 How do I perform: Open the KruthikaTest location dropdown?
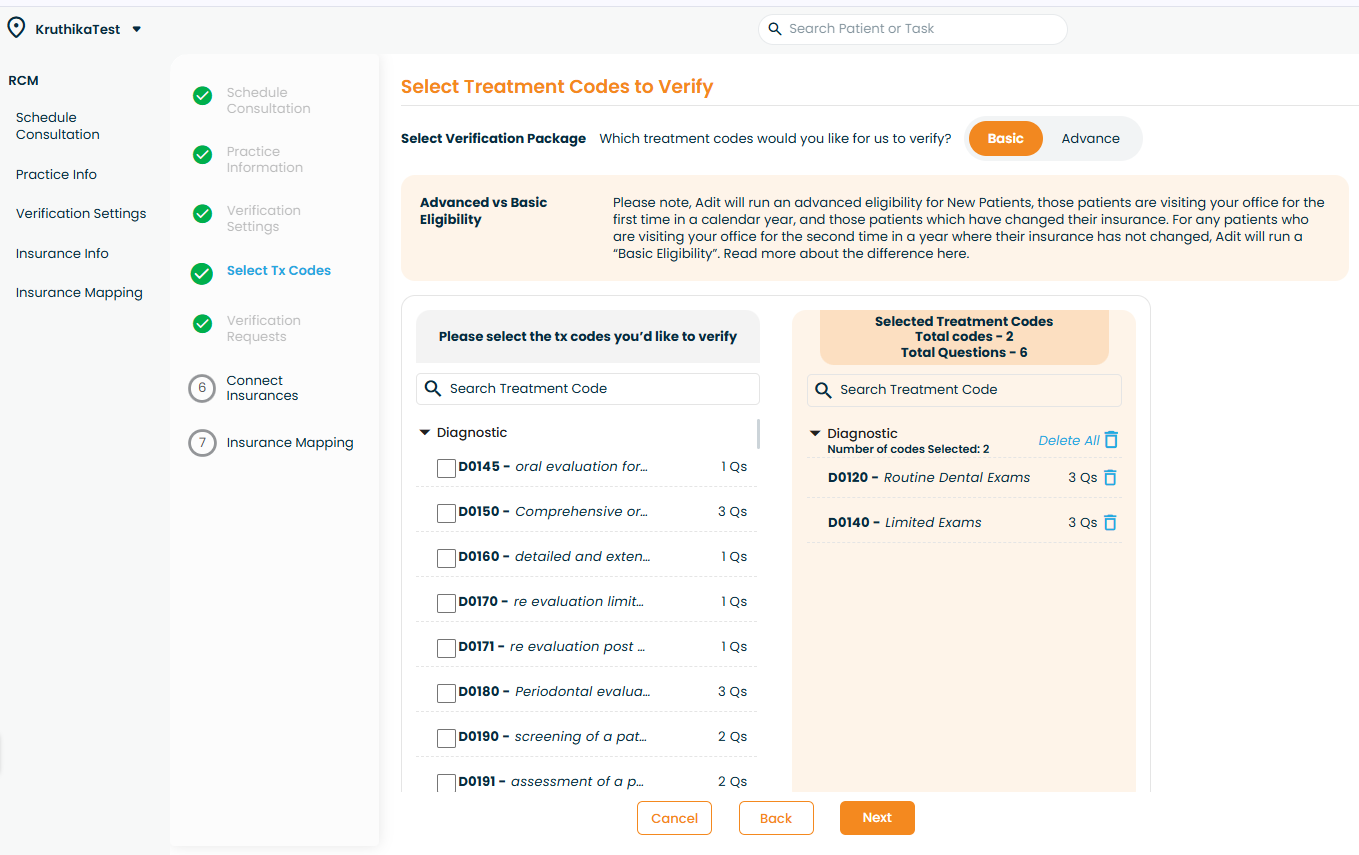(x=137, y=29)
